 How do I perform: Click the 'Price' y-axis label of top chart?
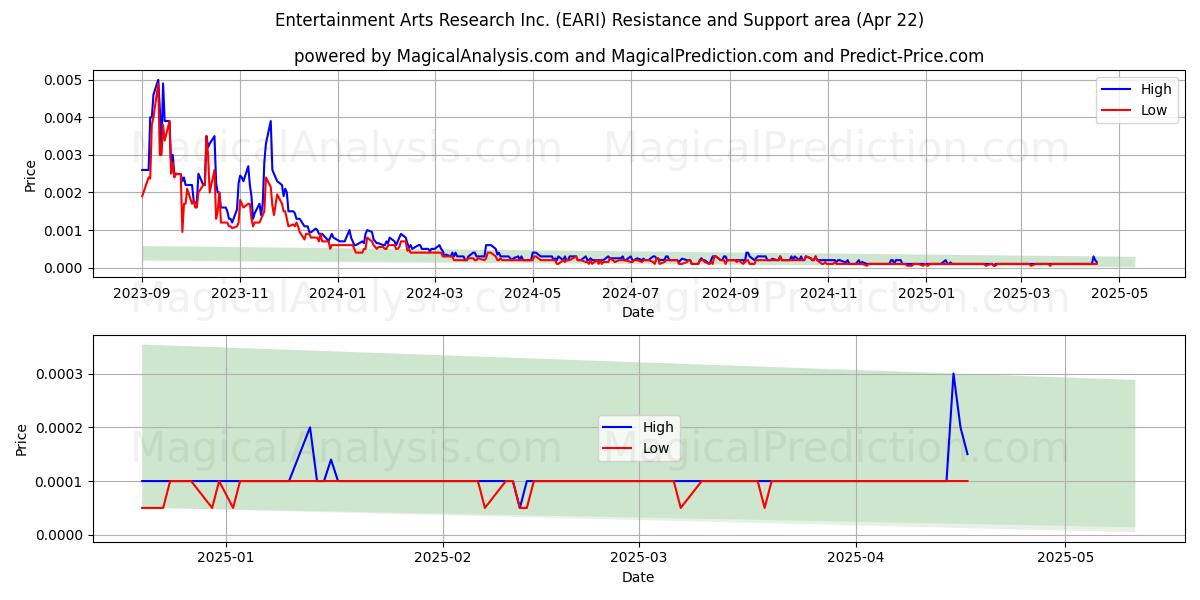tap(30, 176)
